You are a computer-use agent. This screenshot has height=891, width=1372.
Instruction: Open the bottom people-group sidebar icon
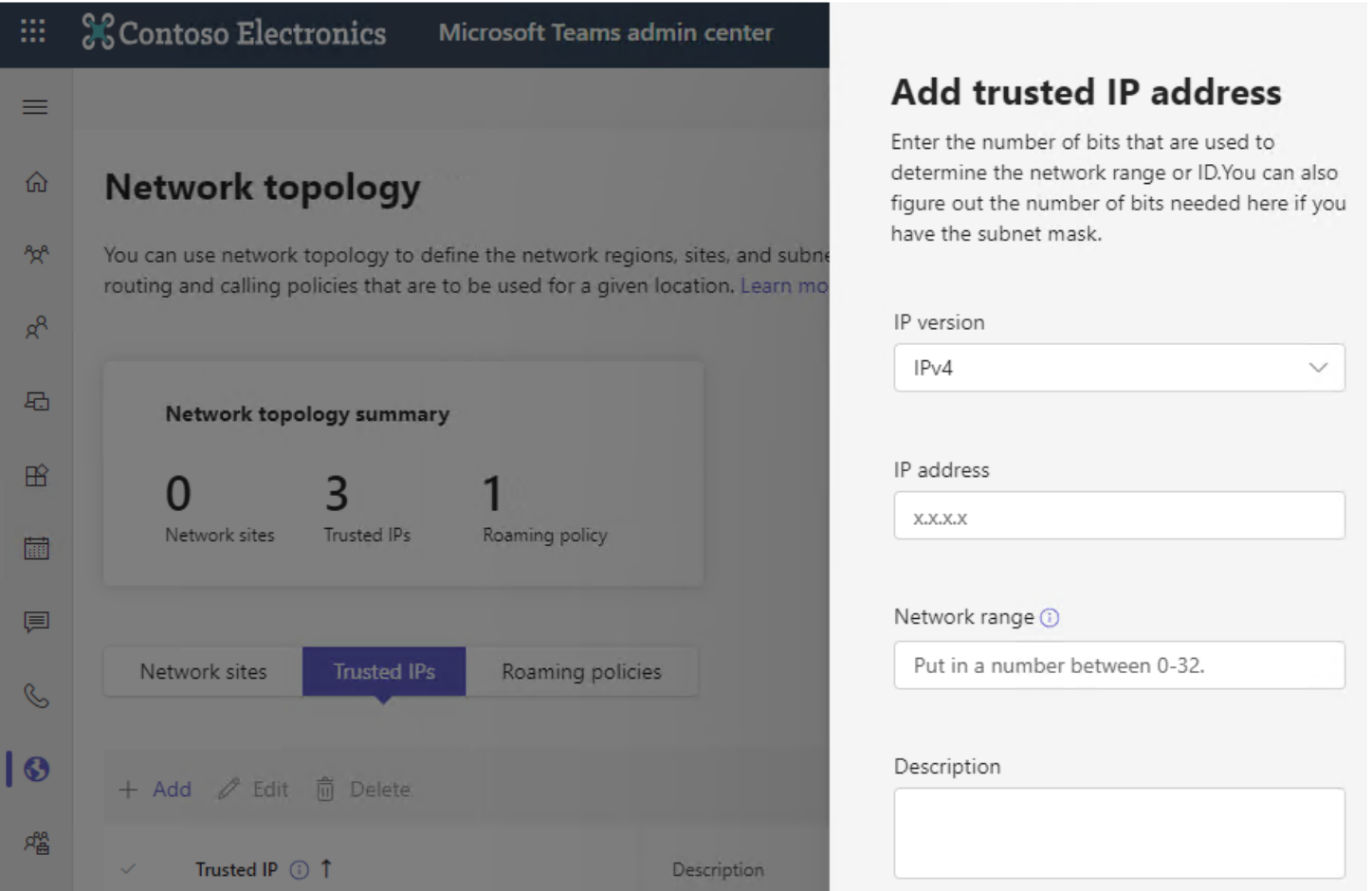pyautogui.click(x=36, y=843)
